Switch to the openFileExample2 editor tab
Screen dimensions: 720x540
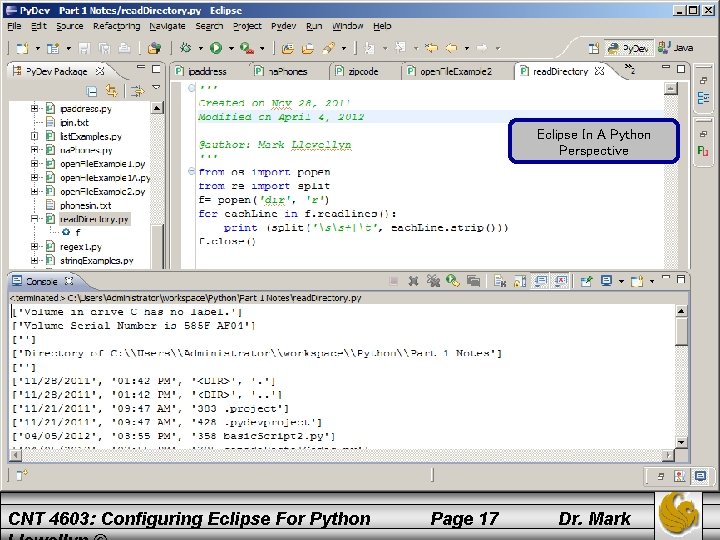456,71
